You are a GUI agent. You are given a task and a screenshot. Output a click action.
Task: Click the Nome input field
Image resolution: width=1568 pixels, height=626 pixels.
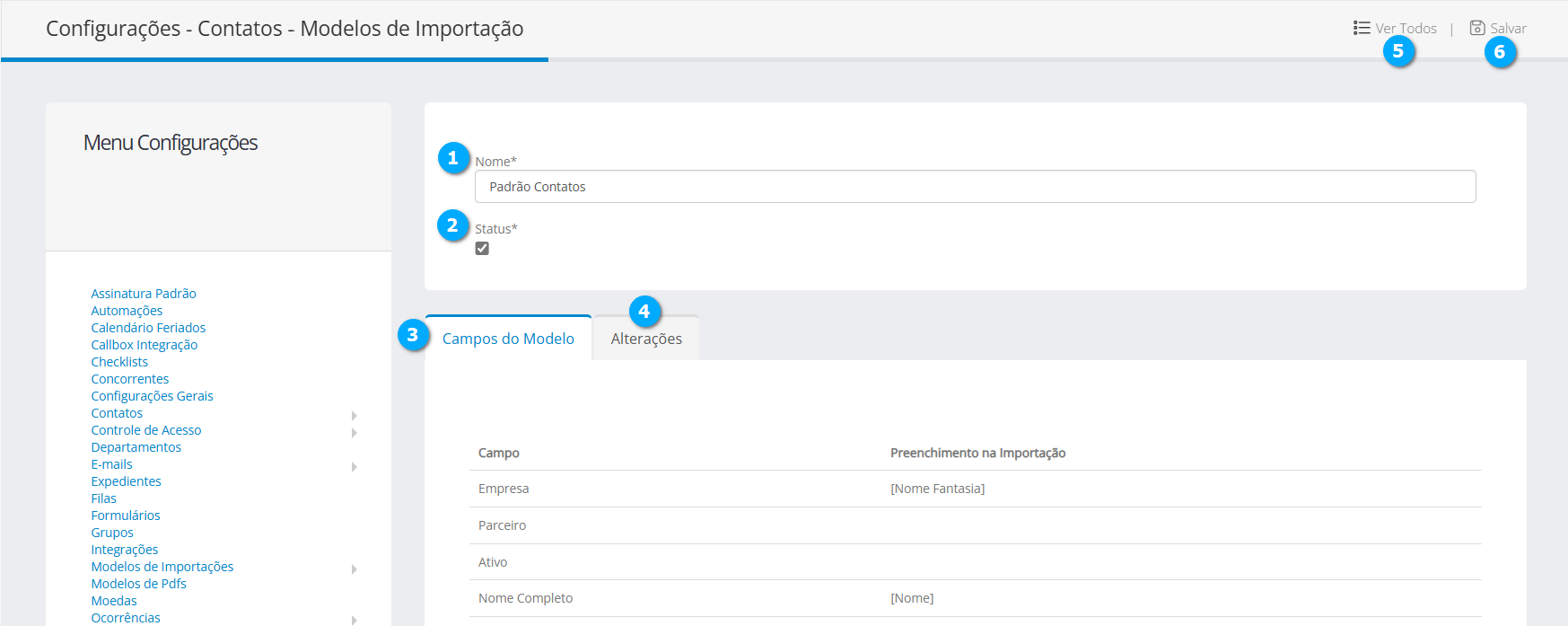tap(975, 187)
